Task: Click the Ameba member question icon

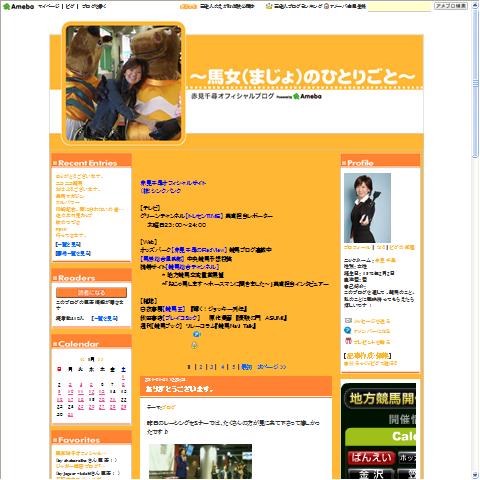Action: pyautogui.click(x=348, y=331)
